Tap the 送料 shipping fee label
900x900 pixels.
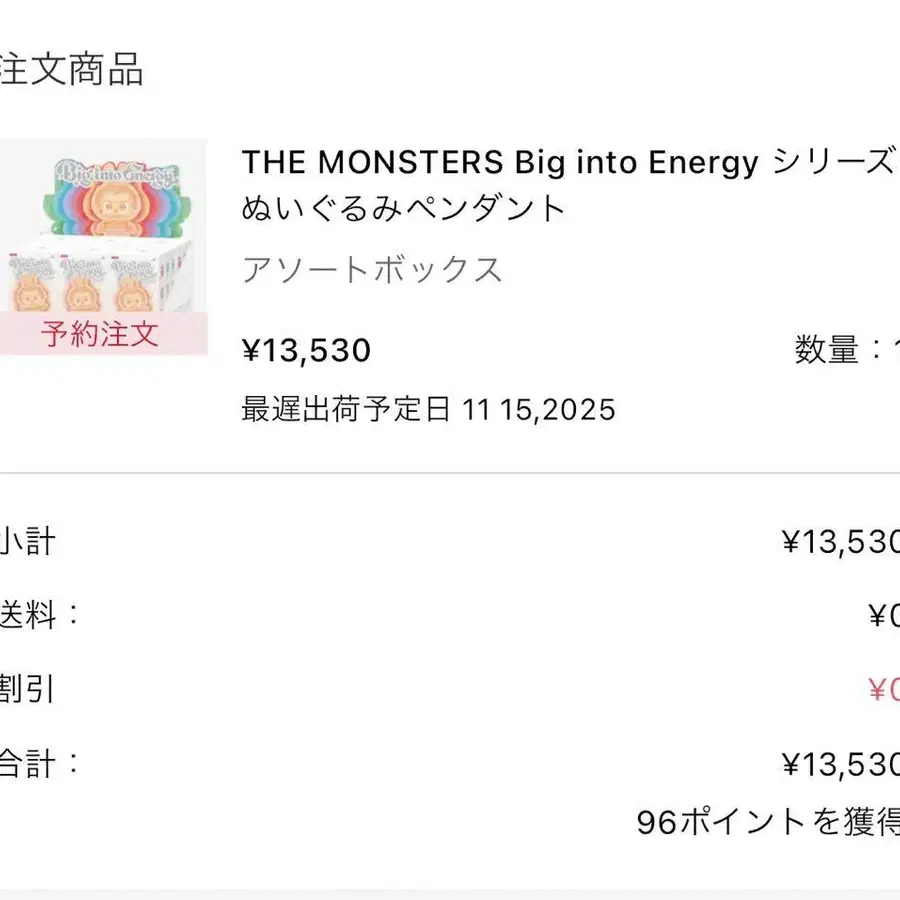[x=40, y=616]
